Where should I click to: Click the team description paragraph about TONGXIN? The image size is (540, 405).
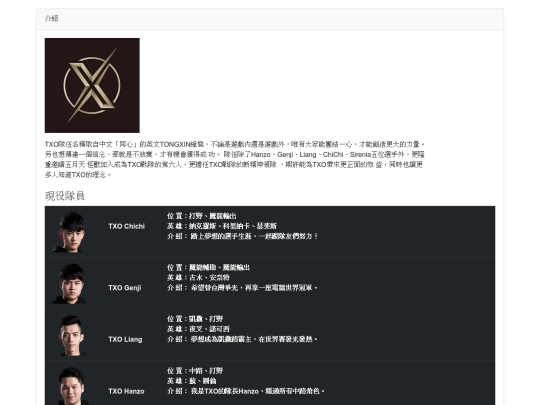click(235, 159)
